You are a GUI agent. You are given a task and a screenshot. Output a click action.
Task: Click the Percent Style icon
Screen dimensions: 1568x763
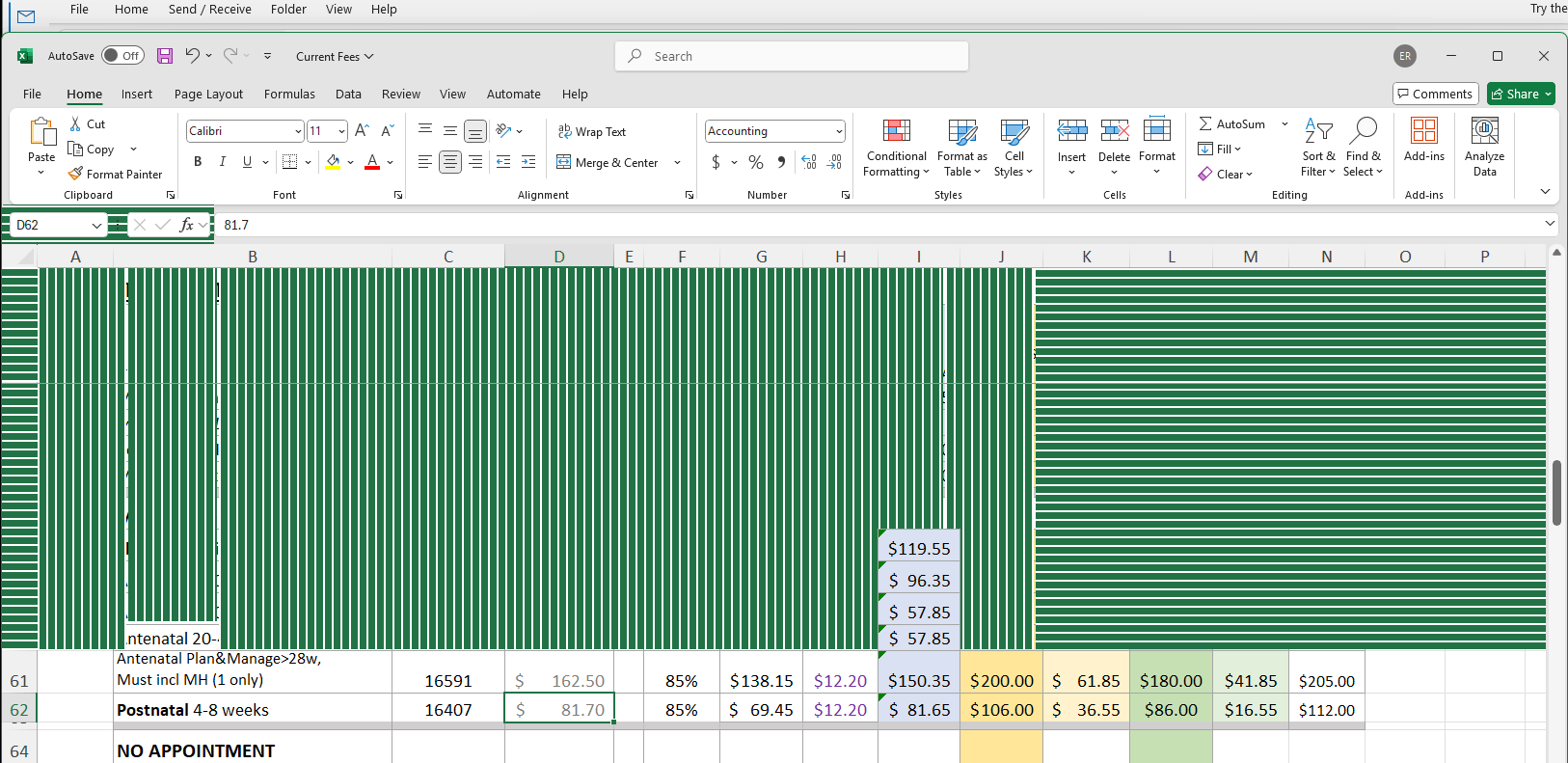tap(756, 162)
